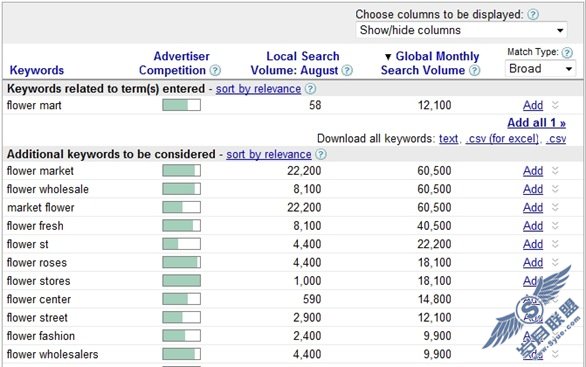Add the market flower keyword
The height and width of the screenshot is (367, 586).
[533, 207]
